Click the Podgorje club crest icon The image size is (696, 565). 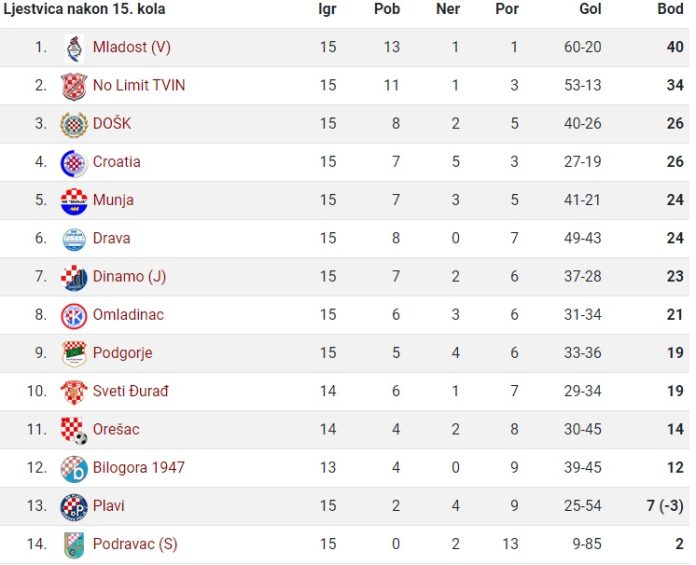tap(74, 354)
